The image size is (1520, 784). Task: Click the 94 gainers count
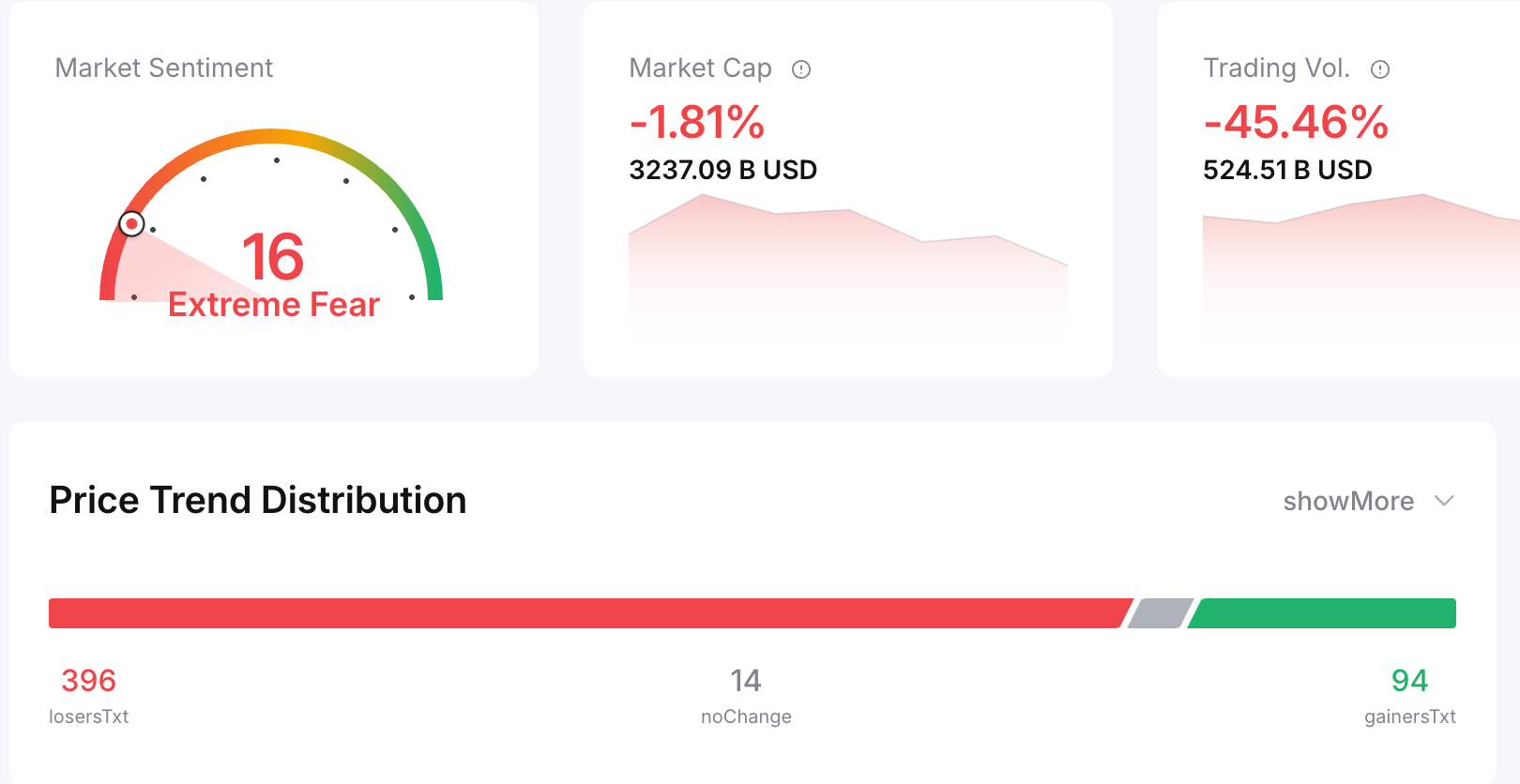1409,681
